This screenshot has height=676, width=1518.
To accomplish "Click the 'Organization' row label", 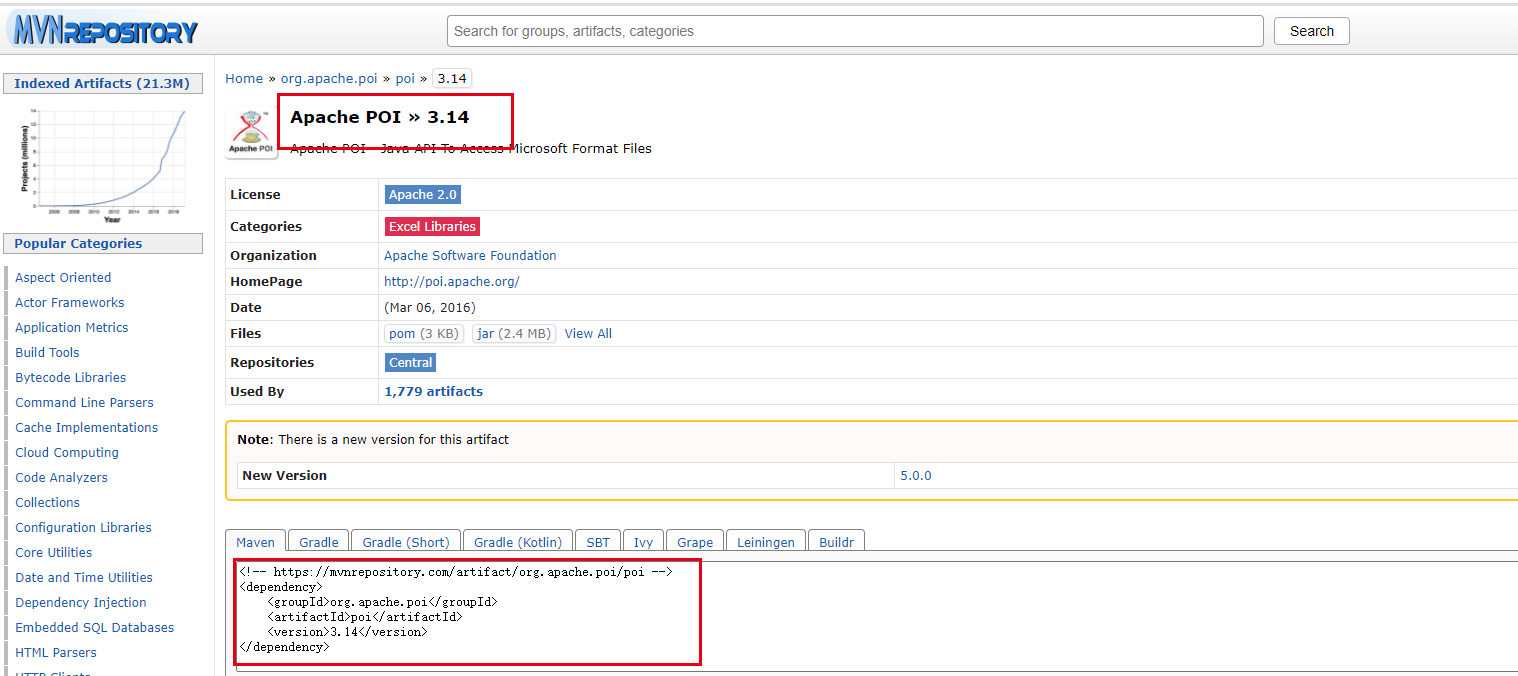I will (273, 256).
